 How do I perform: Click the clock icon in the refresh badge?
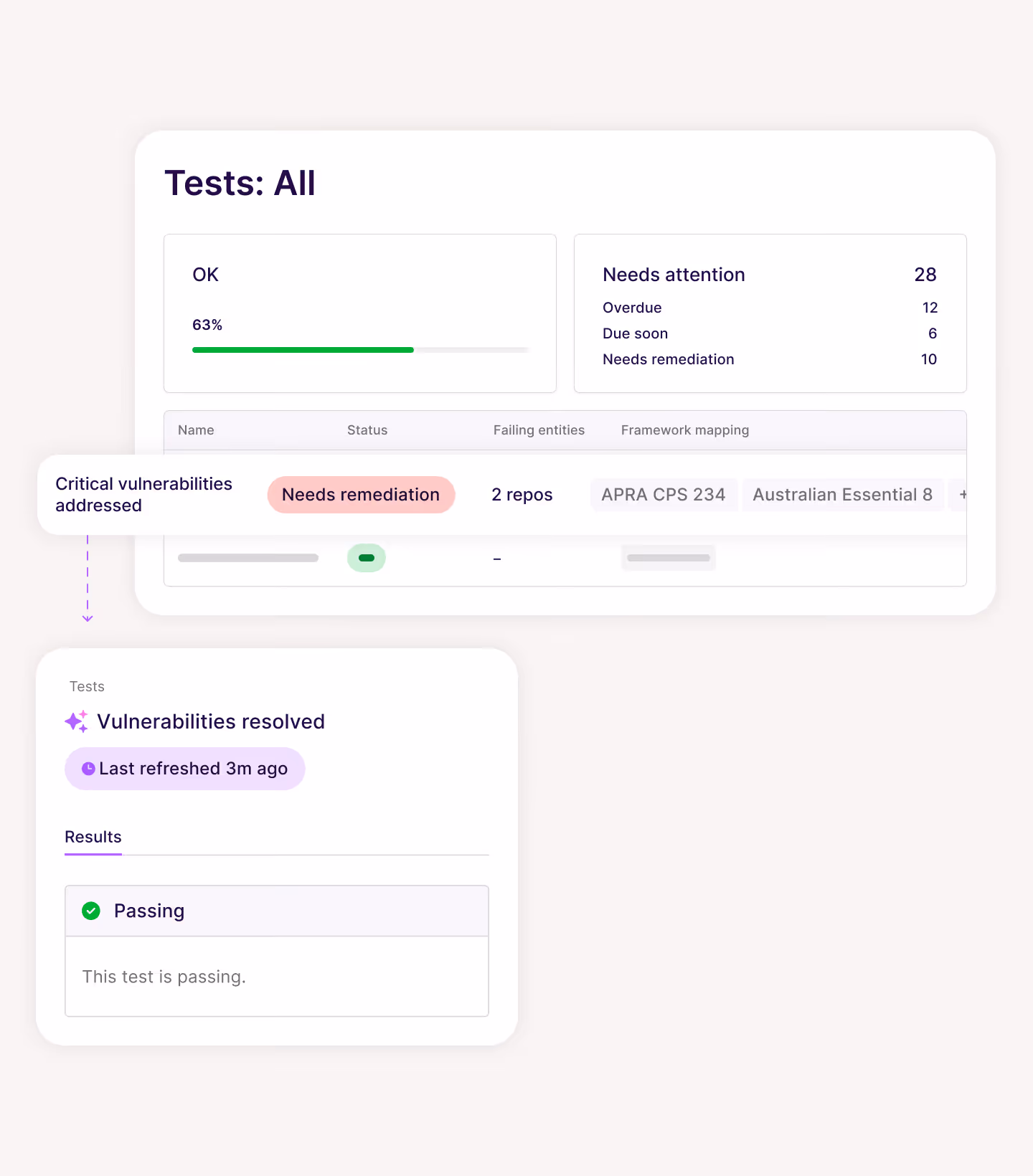point(88,768)
